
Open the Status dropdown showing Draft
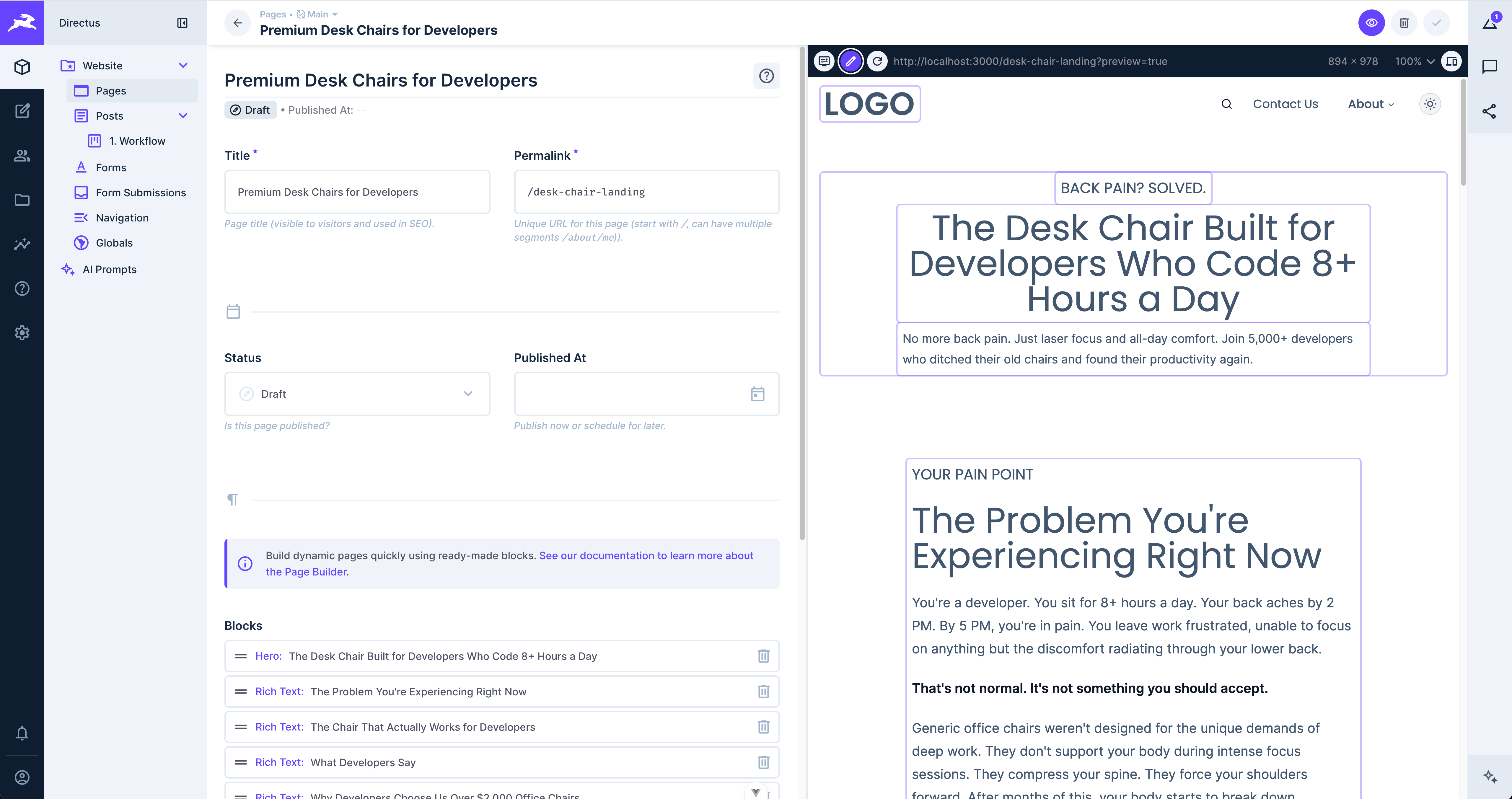click(x=357, y=394)
